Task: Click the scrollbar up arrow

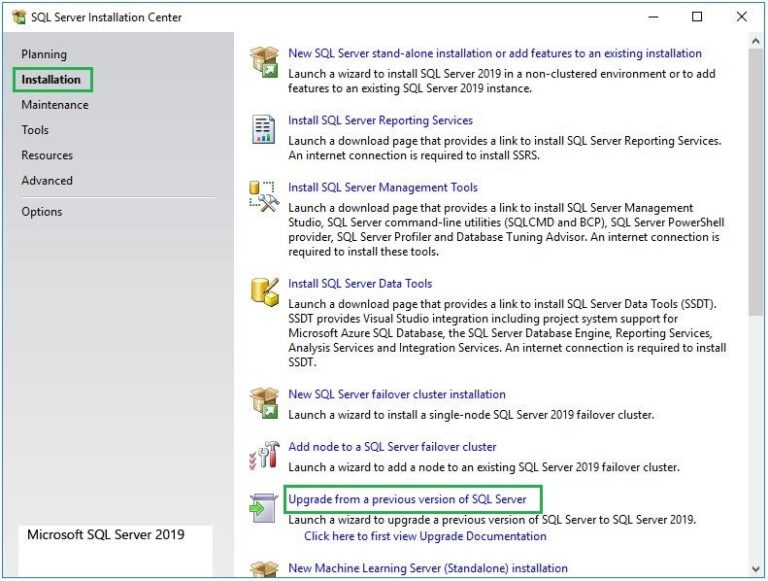Action: coord(755,42)
